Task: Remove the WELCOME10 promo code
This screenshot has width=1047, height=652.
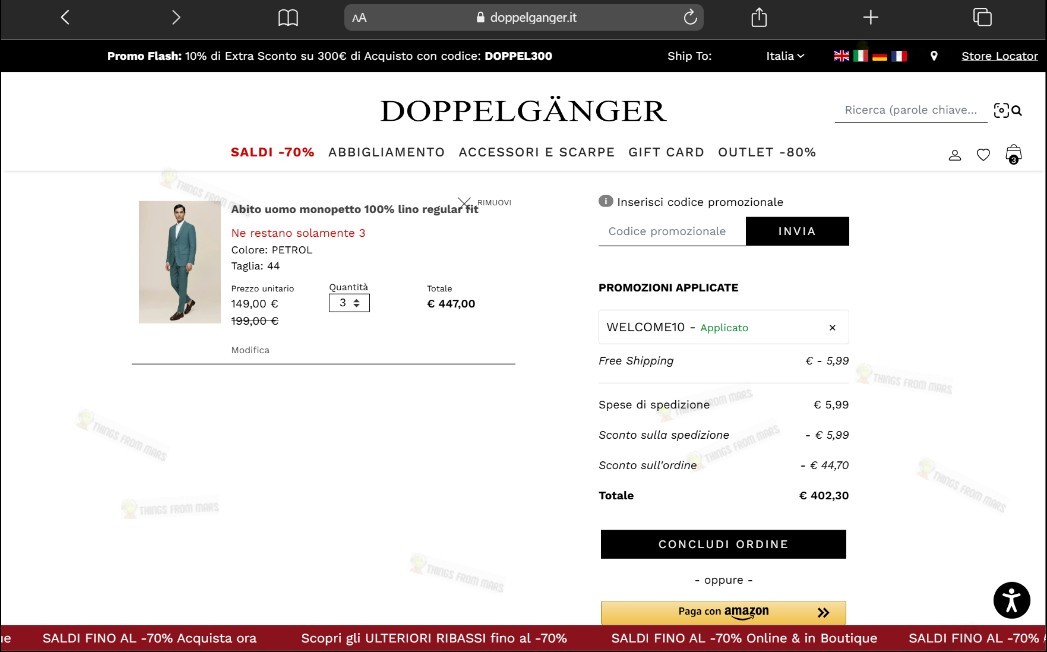Action: point(832,327)
